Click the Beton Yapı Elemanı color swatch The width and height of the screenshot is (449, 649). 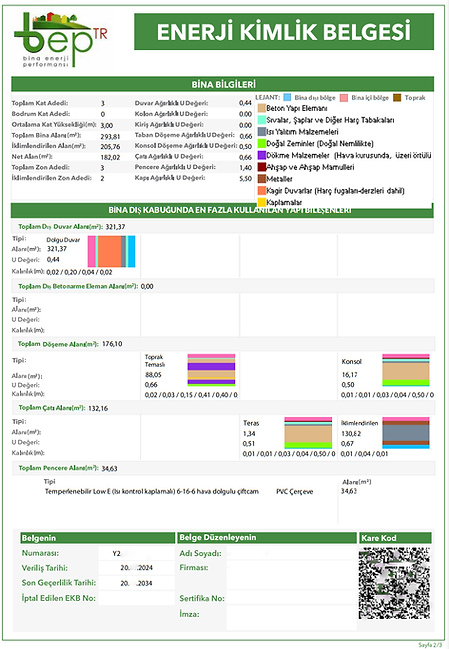[262, 108]
